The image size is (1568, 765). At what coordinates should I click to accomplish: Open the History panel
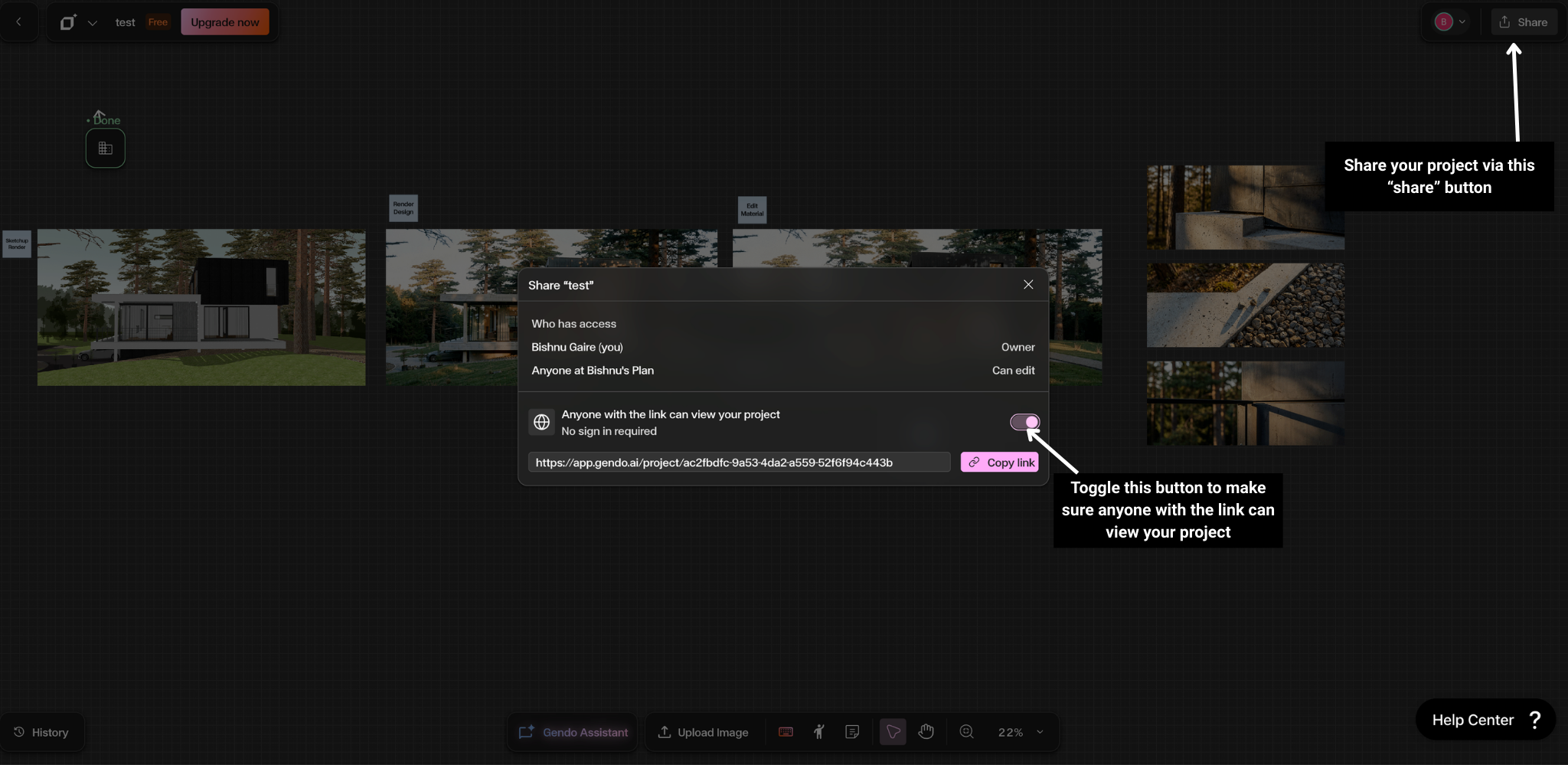click(x=42, y=732)
